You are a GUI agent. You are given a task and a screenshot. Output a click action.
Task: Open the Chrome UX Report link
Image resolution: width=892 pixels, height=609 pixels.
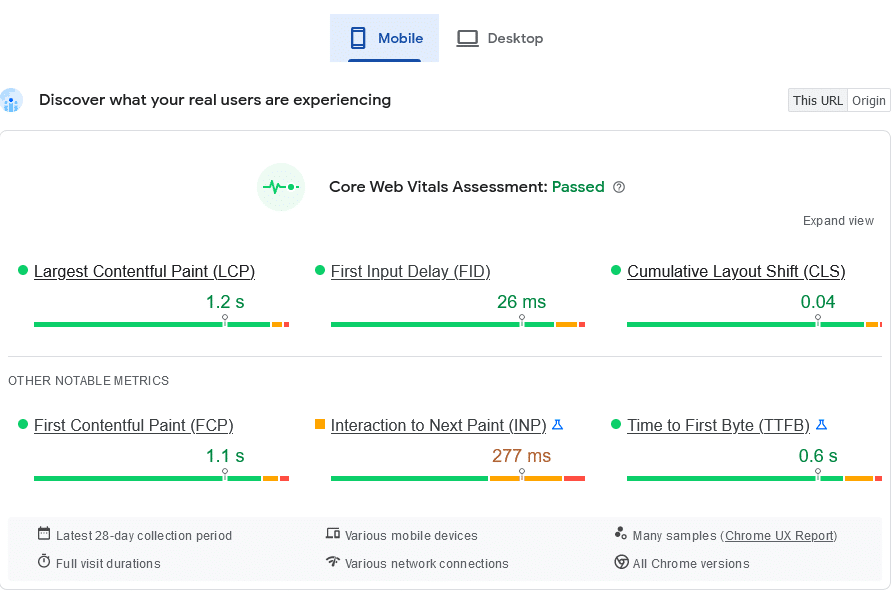779,535
